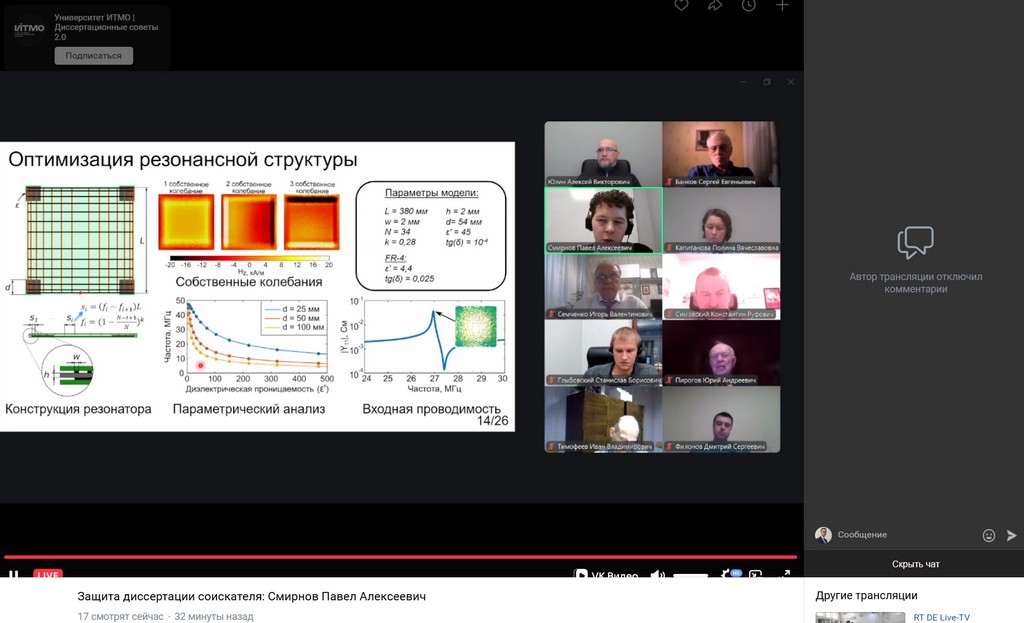This screenshot has height=623, width=1024.
Task: Add video to Watch Later
Action: 749,6
